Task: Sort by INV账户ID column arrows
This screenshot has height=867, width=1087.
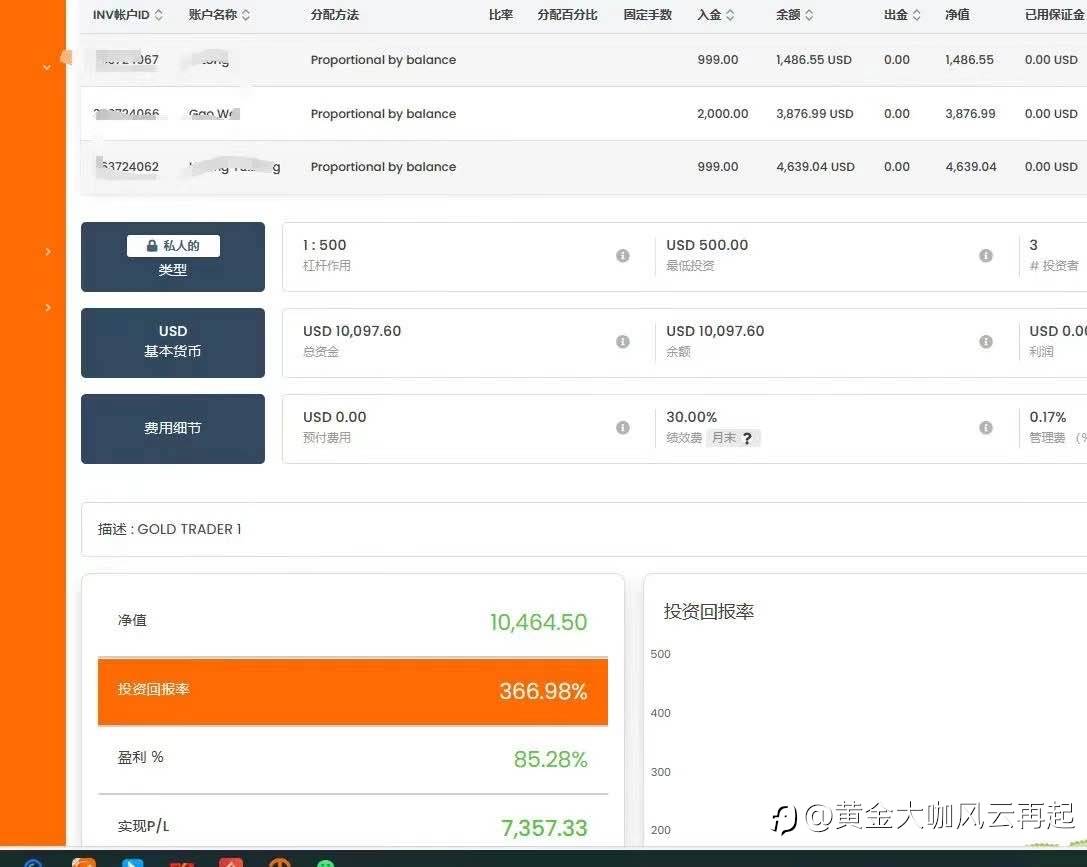Action: coord(159,15)
